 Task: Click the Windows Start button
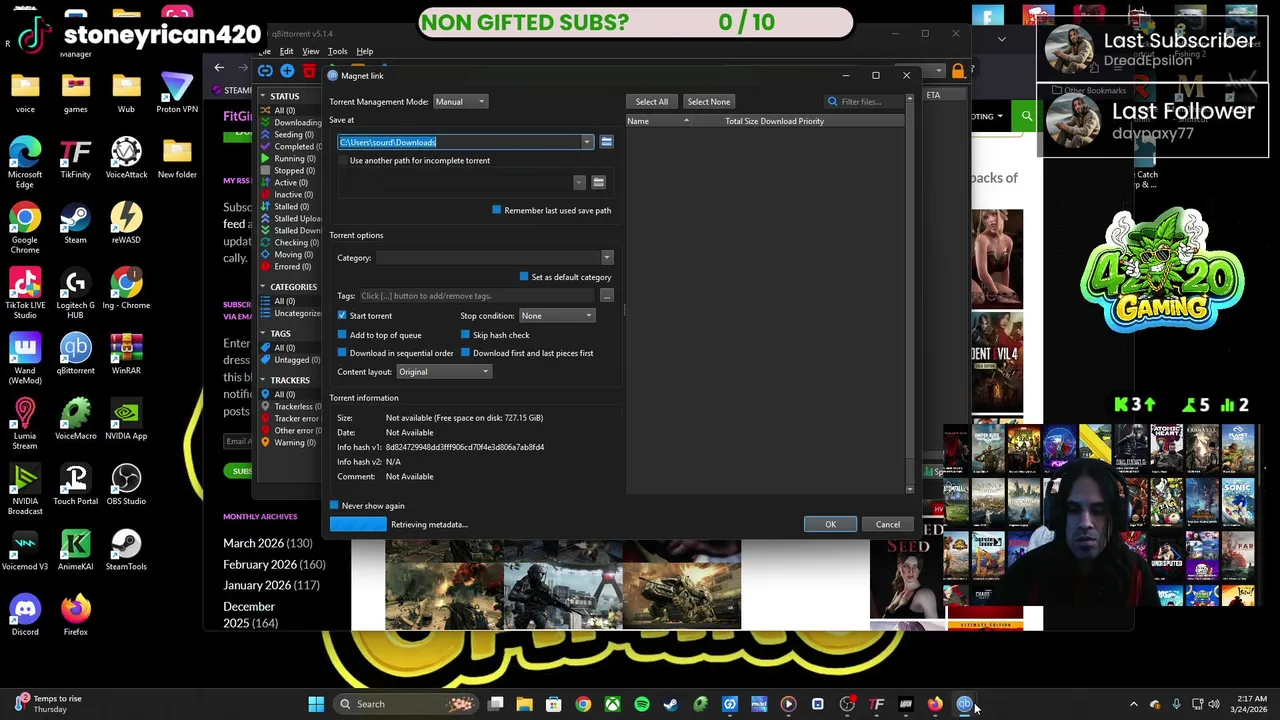pos(316,704)
